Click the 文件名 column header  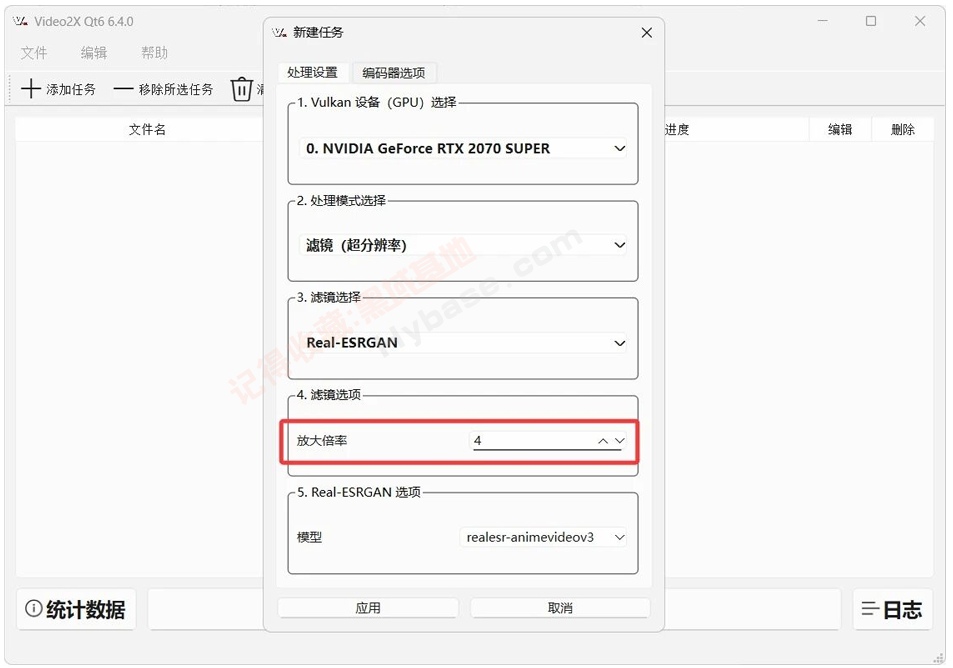147,129
